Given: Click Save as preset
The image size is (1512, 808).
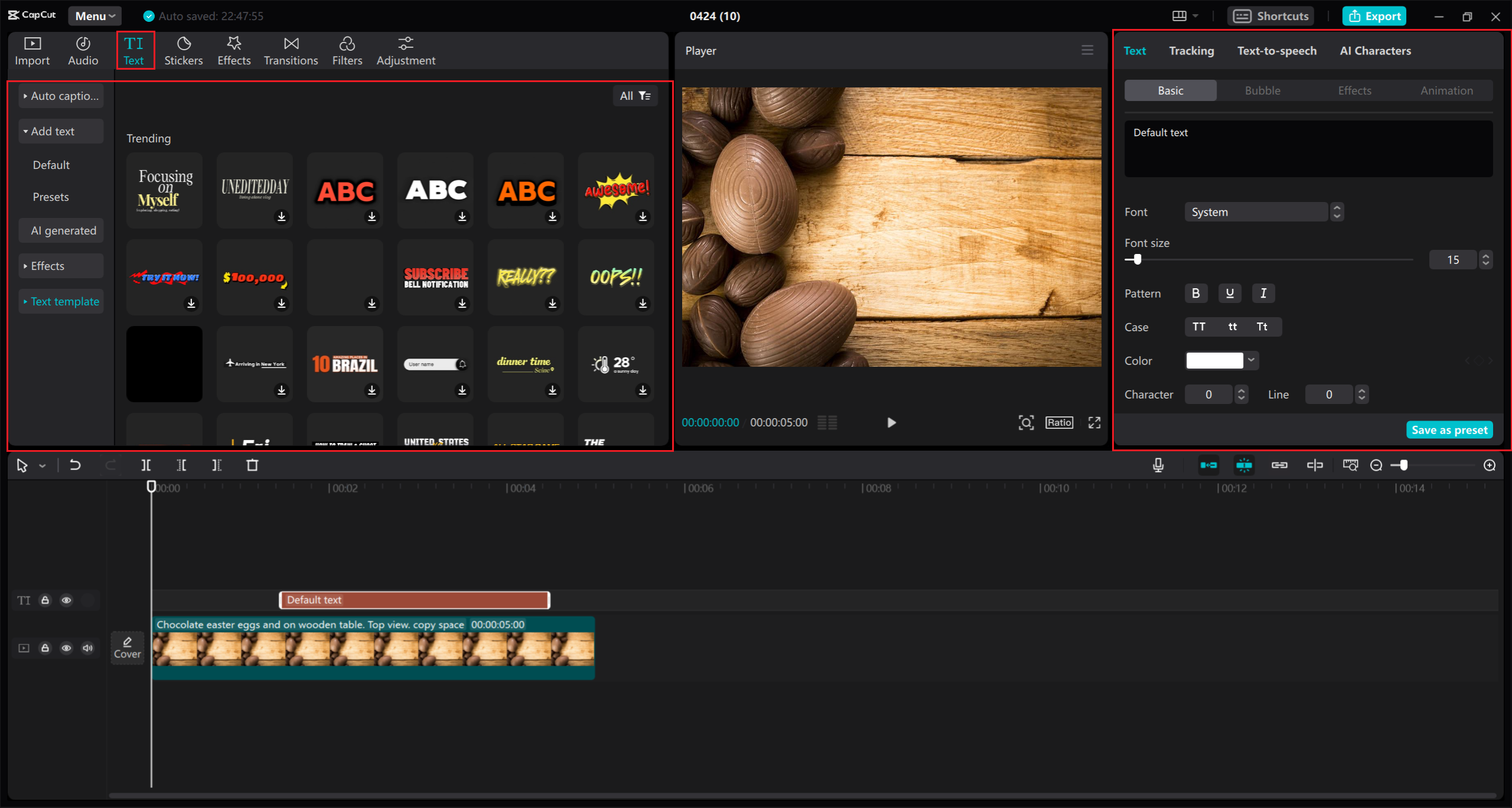Looking at the screenshot, I should tap(1449, 429).
